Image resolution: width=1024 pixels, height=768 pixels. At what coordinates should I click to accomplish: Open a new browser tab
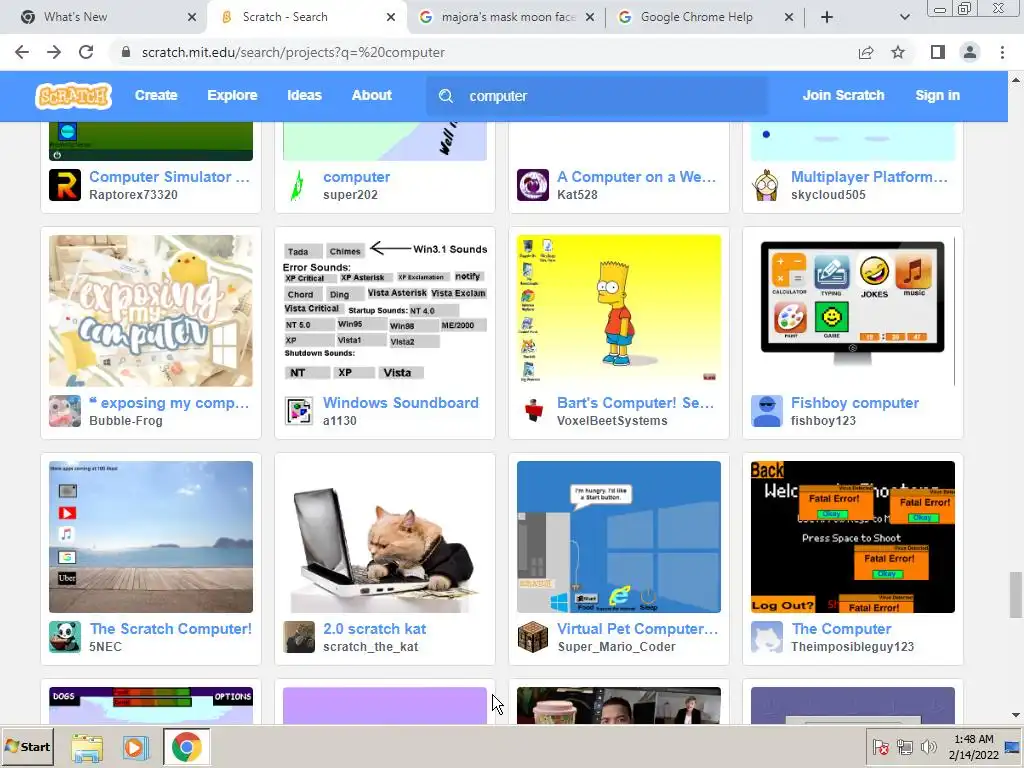827,17
